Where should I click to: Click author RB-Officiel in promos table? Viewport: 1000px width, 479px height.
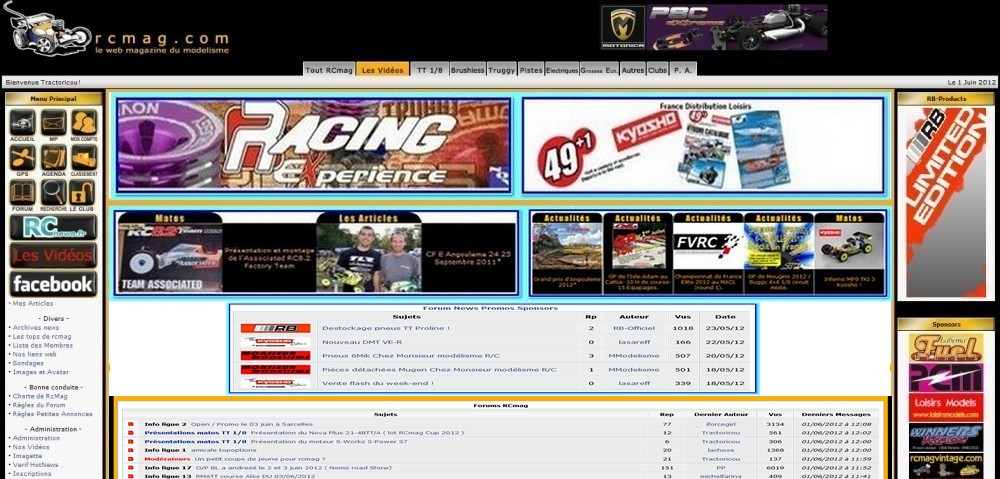click(x=634, y=328)
